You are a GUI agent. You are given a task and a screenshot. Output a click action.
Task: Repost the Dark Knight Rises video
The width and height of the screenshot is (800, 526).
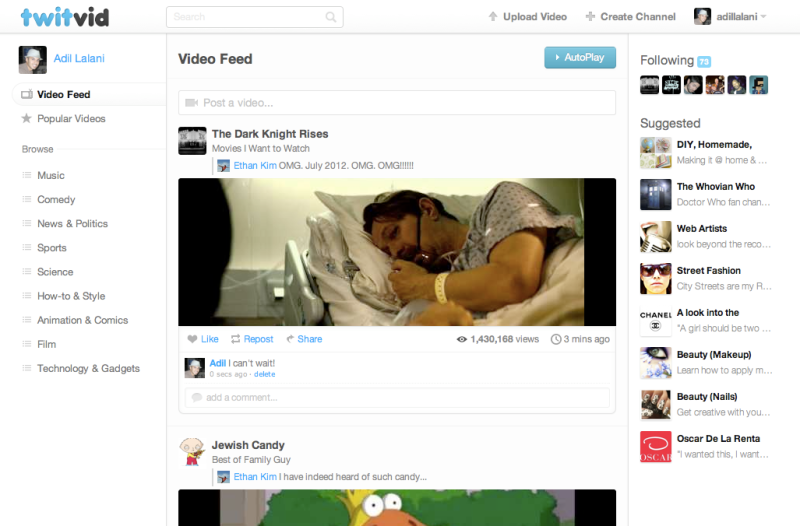coord(252,339)
